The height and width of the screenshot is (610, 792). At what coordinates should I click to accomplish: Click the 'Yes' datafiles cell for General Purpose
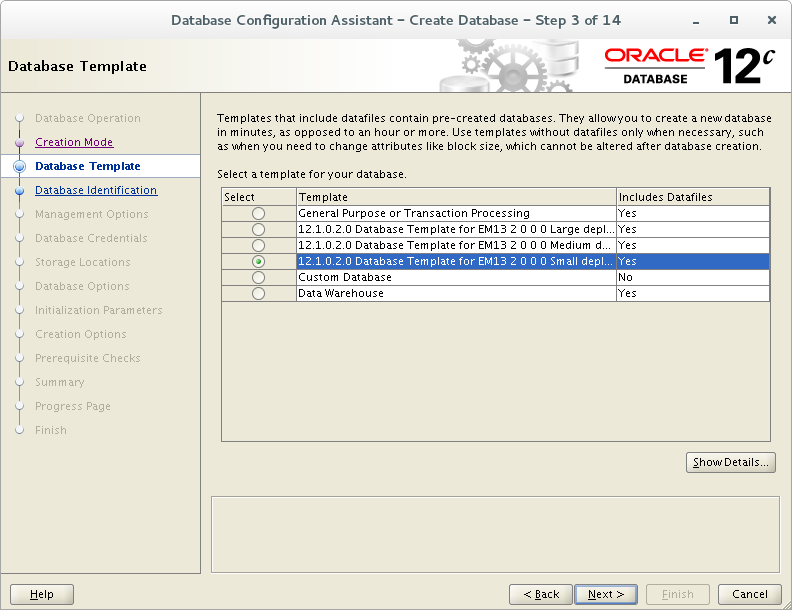[693, 213]
